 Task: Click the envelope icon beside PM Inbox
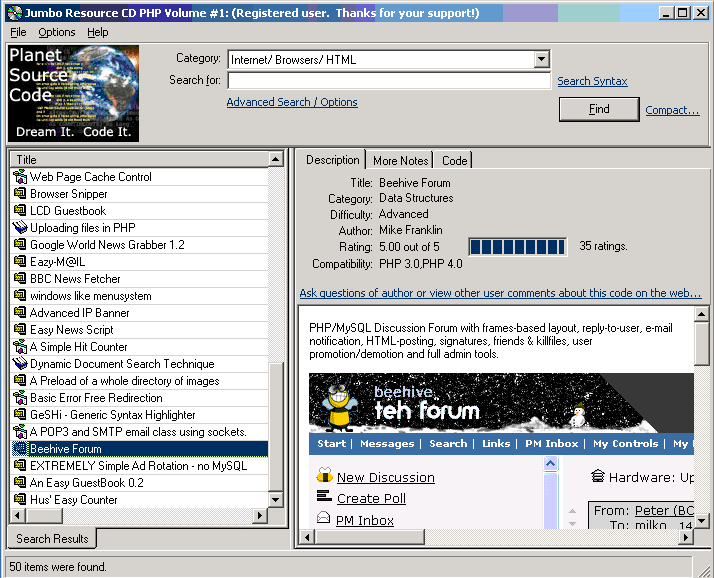[323, 517]
